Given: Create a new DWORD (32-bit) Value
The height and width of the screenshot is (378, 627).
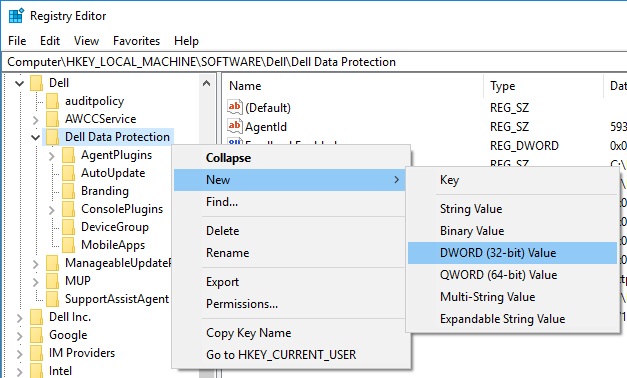Looking at the screenshot, I should coord(513,253).
